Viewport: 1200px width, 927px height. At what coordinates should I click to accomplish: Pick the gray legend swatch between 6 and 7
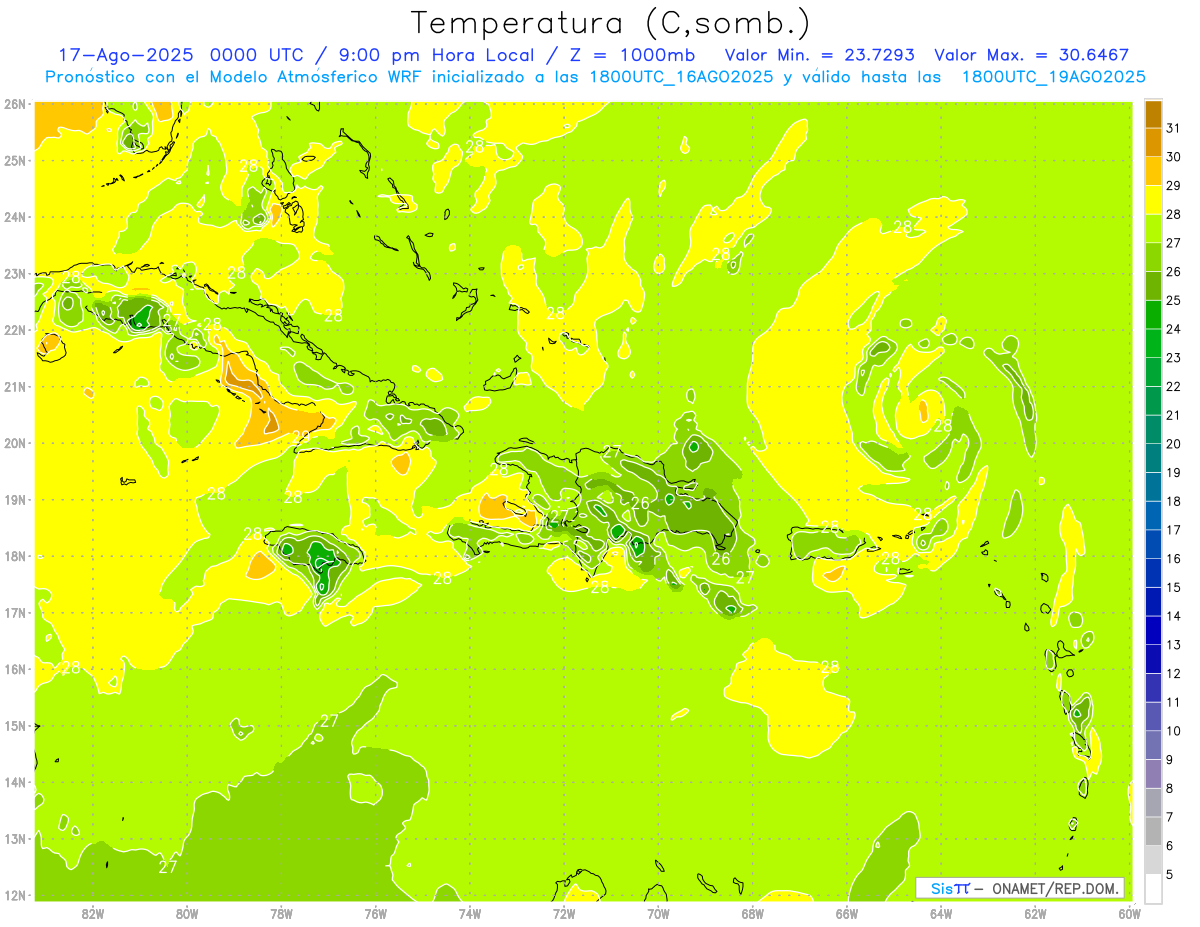click(x=1153, y=830)
